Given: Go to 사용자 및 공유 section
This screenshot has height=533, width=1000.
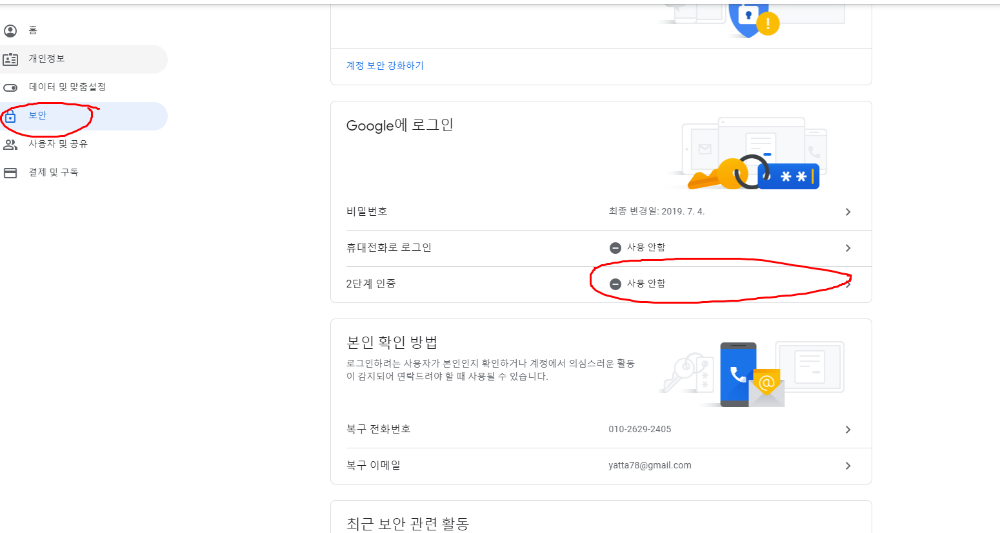Looking at the screenshot, I should (x=84, y=144).
